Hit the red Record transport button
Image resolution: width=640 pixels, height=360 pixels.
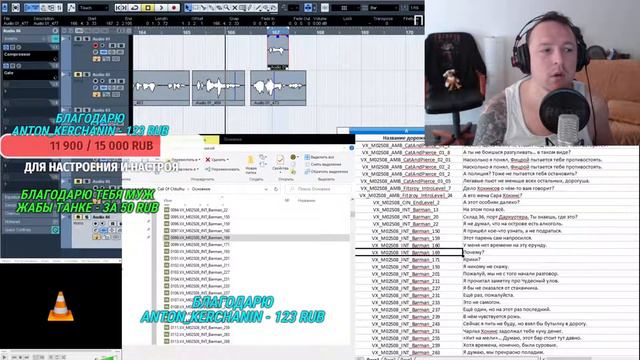(174, 8)
